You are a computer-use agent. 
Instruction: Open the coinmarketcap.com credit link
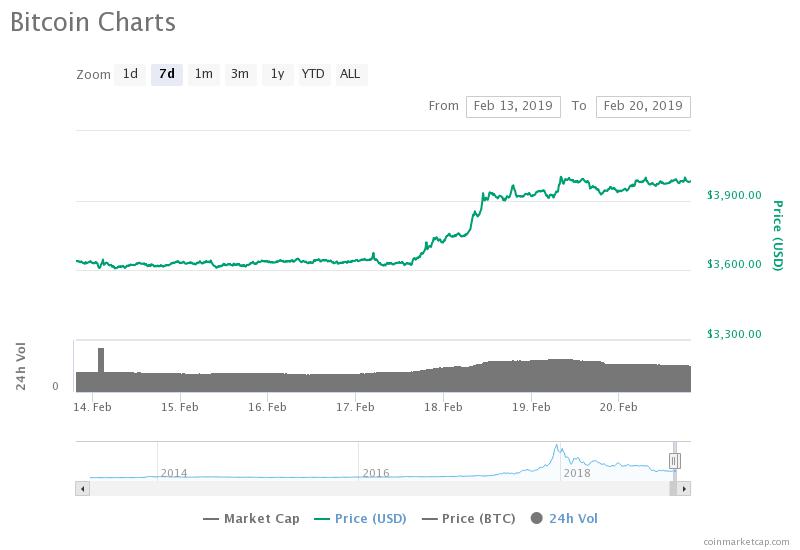click(x=746, y=542)
